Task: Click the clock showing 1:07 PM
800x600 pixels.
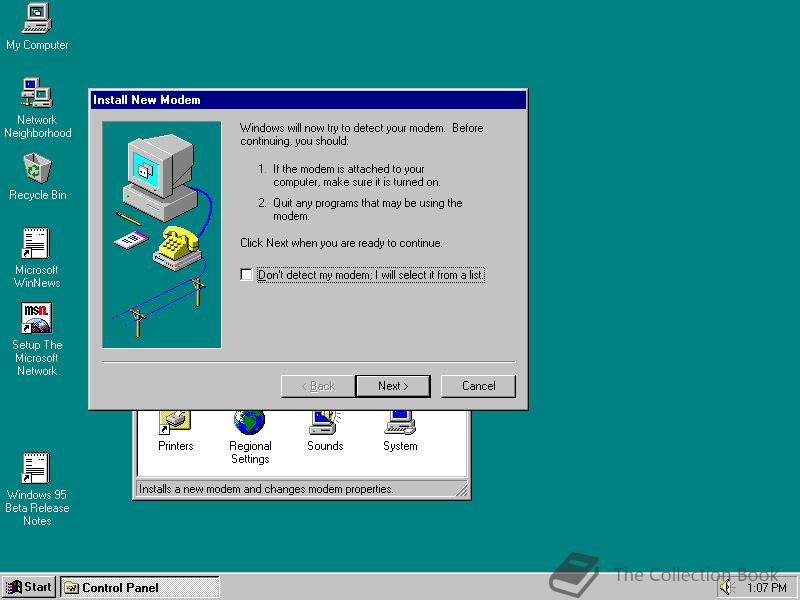Action: (x=766, y=588)
